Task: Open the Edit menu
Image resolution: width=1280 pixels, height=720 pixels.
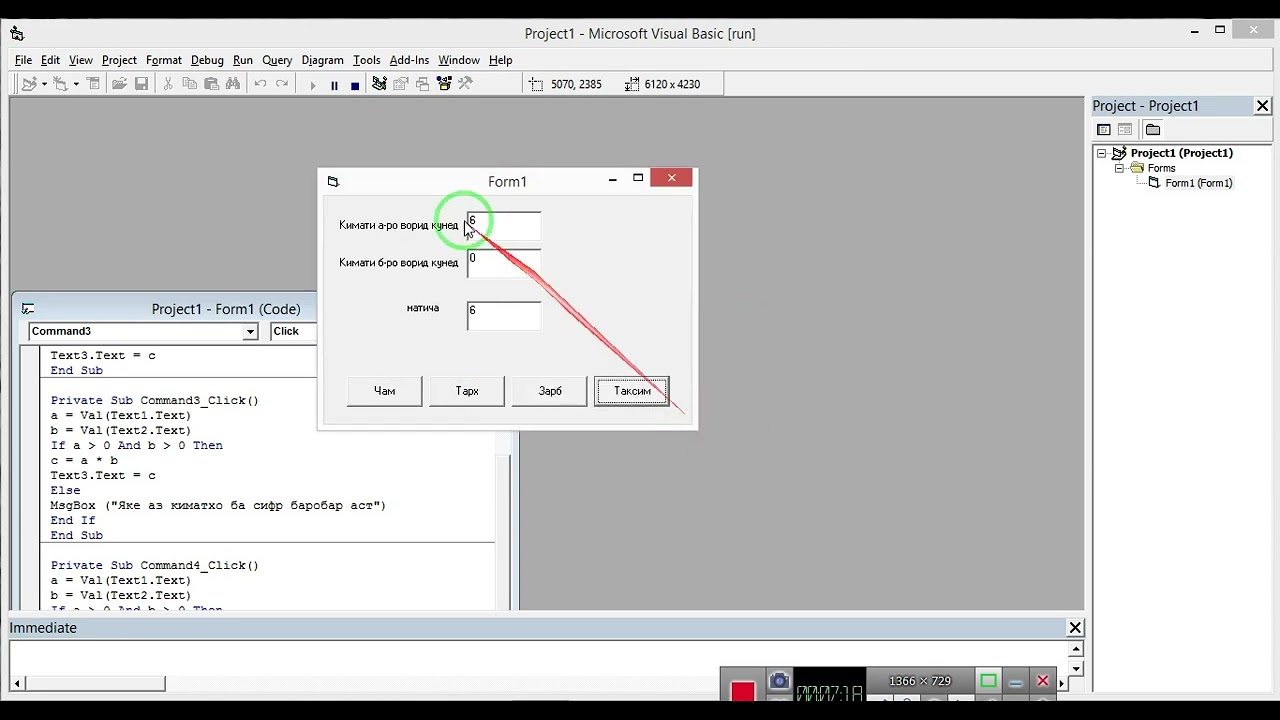Action: point(50,60)
